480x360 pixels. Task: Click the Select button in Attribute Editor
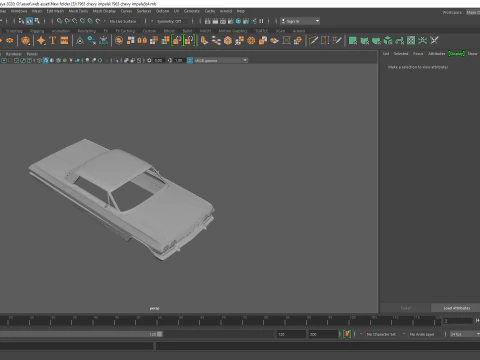coord(405,308)
